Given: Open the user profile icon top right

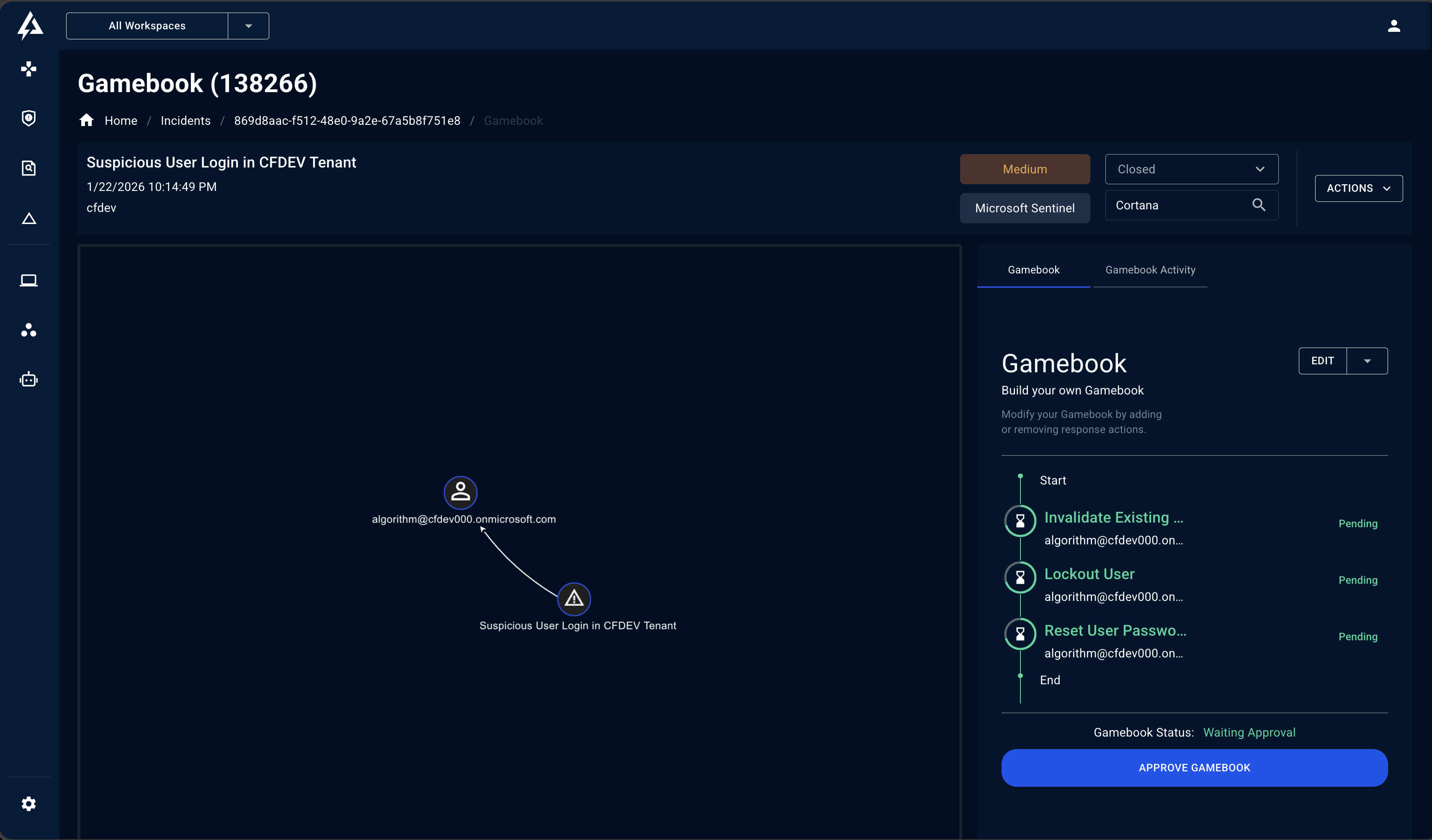Looking at the screenshot, I should click(x=1394, y=26).
